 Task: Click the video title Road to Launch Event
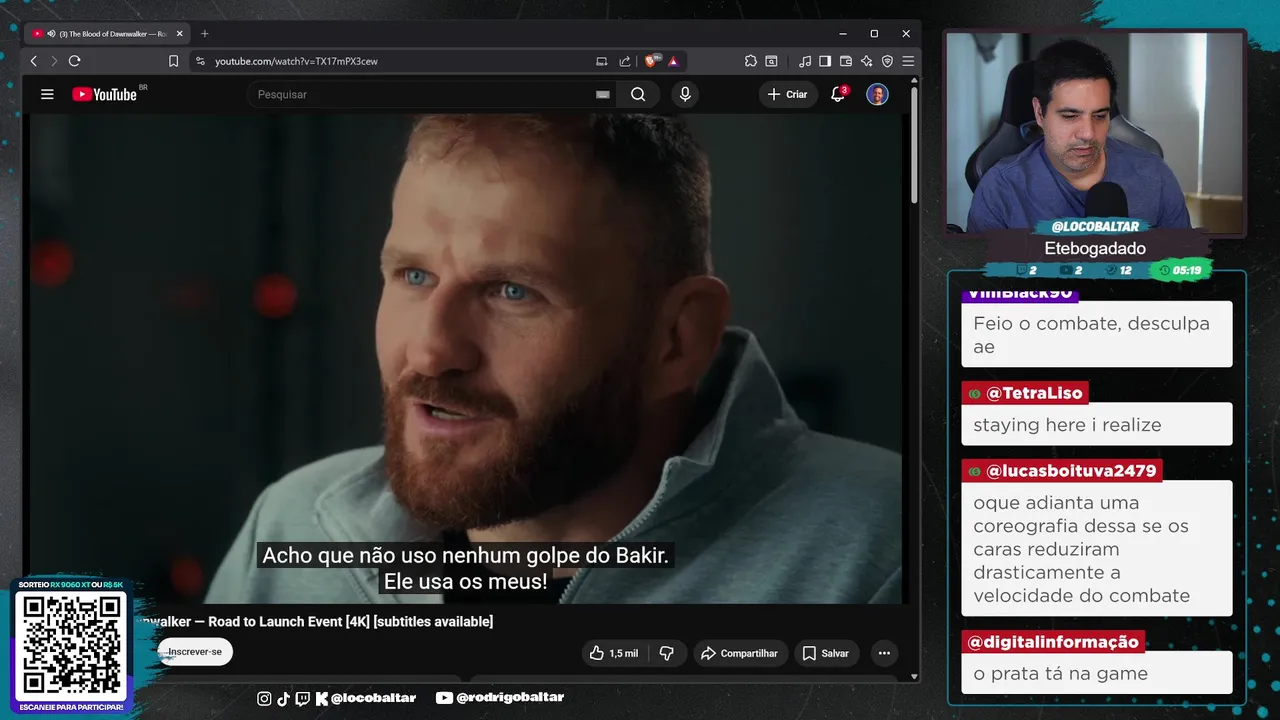tap(314, 622)
